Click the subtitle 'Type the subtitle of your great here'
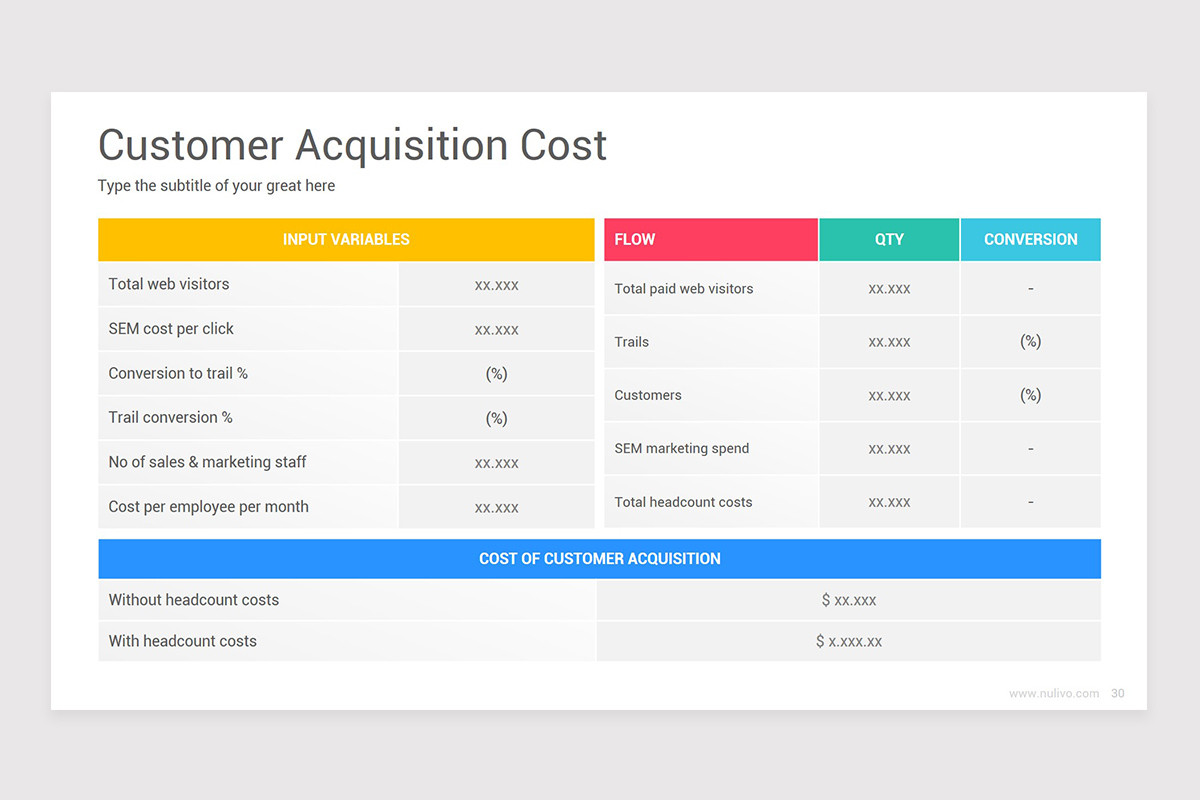Image resolution: width=1200 pixels, height=800 pixels. coord(216,186)
